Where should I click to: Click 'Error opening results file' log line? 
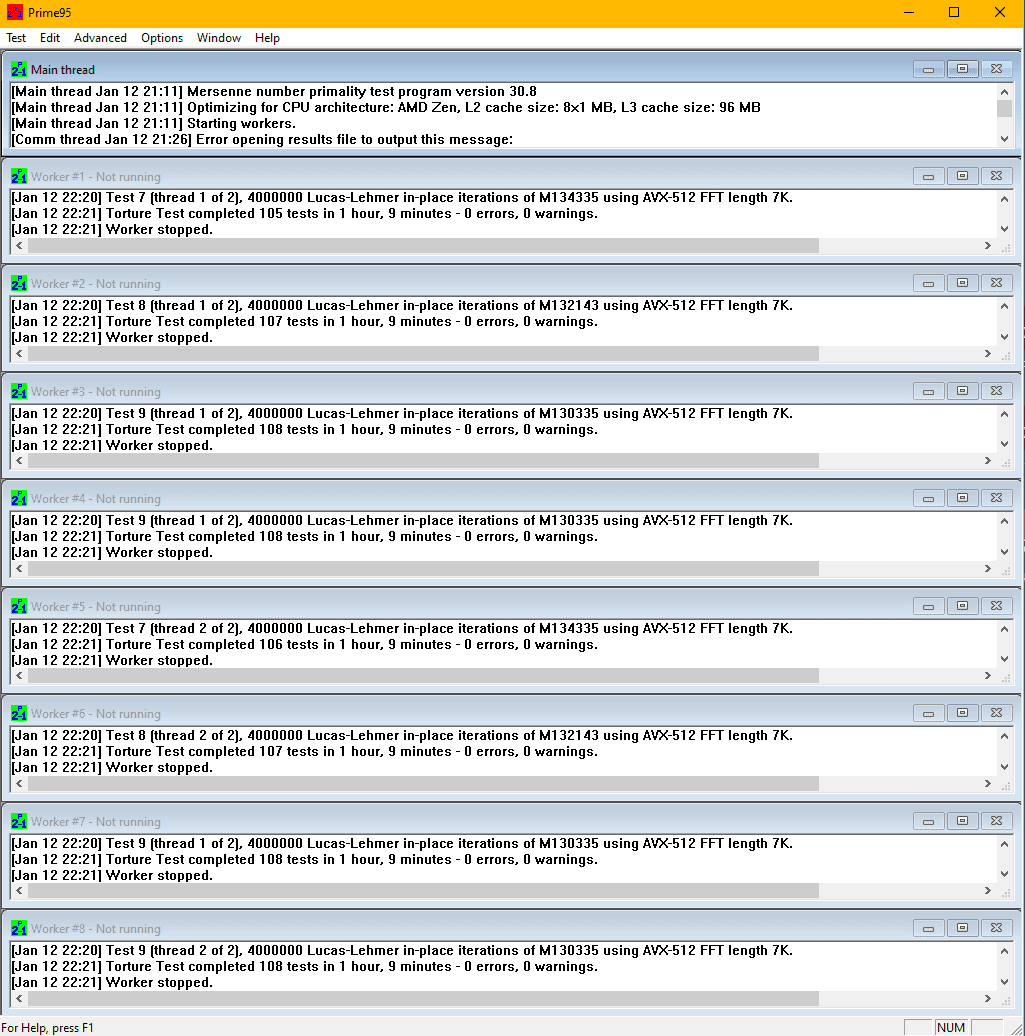pos(262,139)
